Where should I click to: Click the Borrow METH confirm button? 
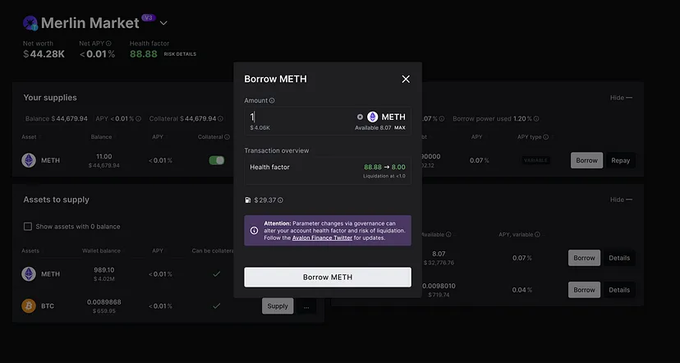[x=327, y=277]
